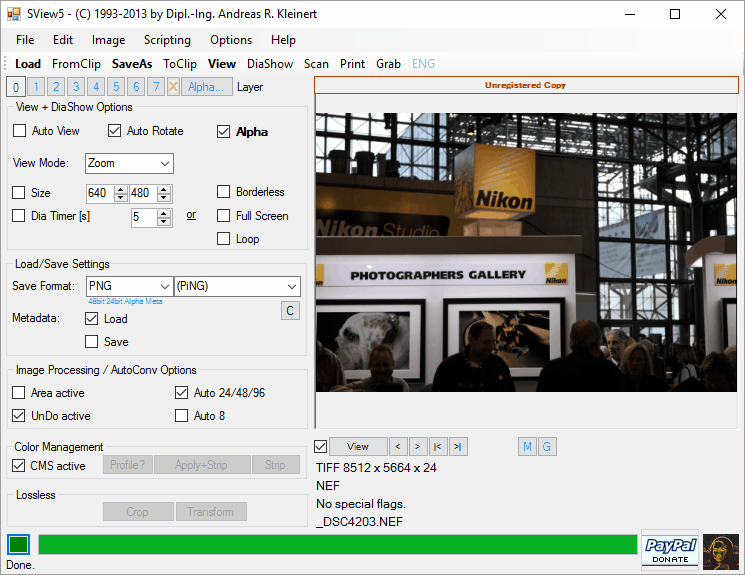Go to next image with > button

[x=417, y=446]
